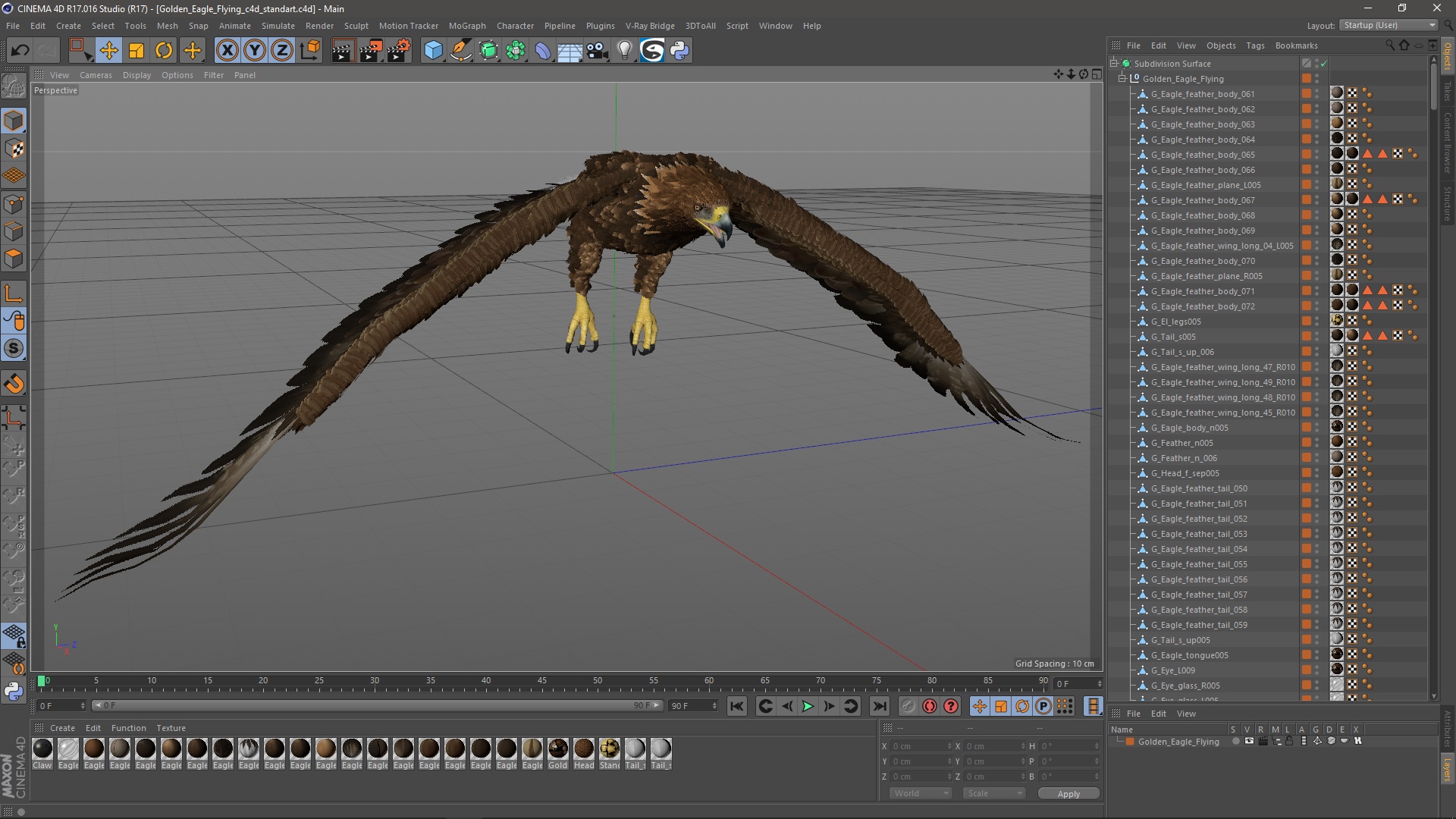
Task: Open the MoGraph menu
Action: (467, 26)
